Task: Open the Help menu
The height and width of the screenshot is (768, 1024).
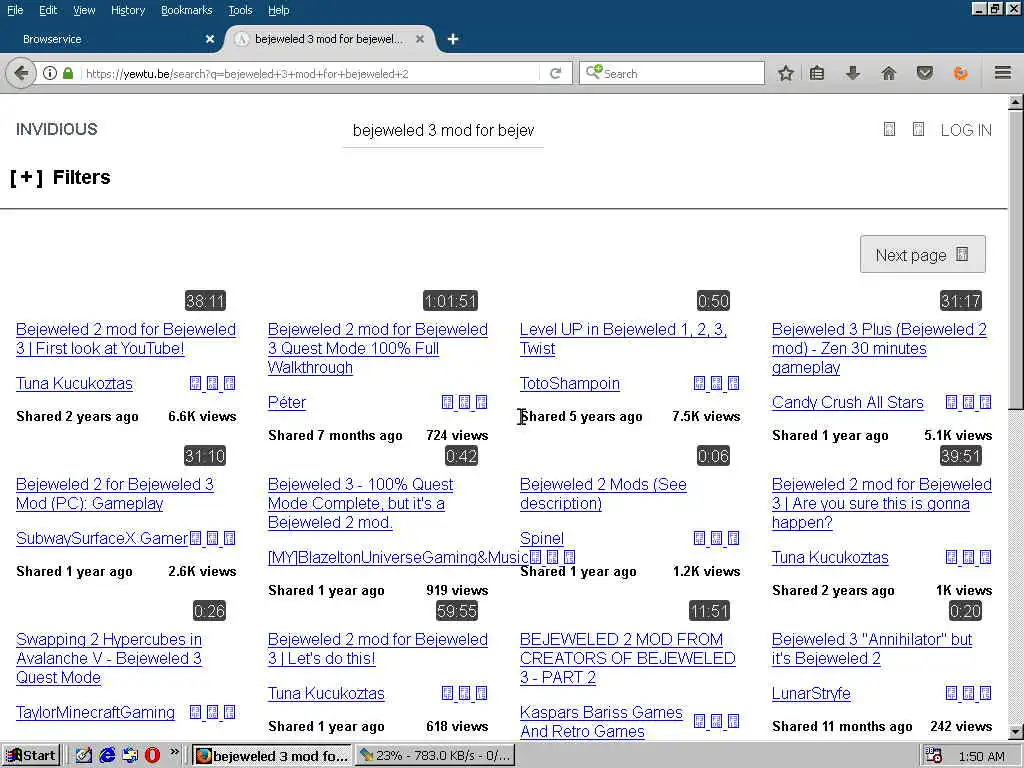Action: click(279, 10)
